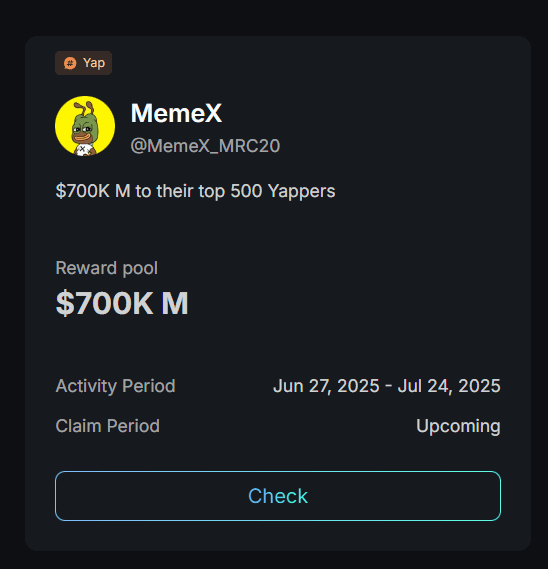Click the blank space below reward amount
The image size is (548, 569).
(x=278, y=345)
